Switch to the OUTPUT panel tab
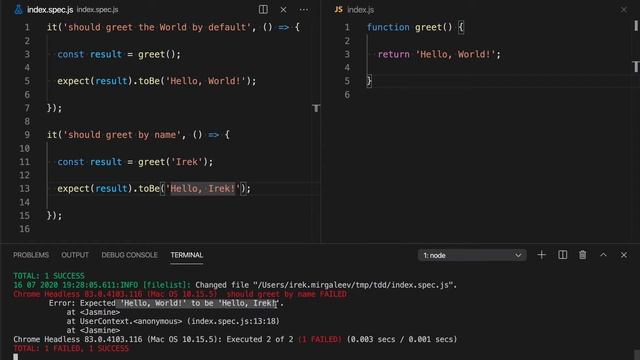640x360 pixels. [75, 255]
